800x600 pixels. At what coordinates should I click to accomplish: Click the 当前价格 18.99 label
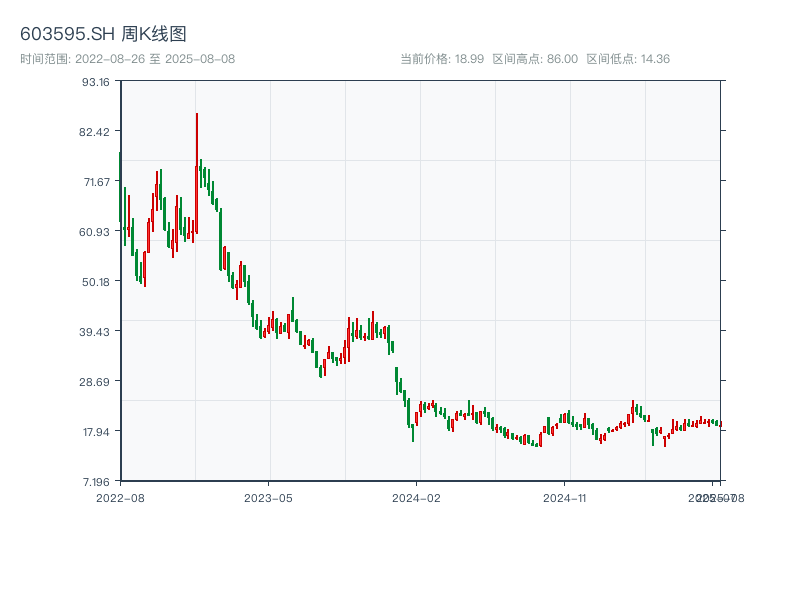point(441,59)
